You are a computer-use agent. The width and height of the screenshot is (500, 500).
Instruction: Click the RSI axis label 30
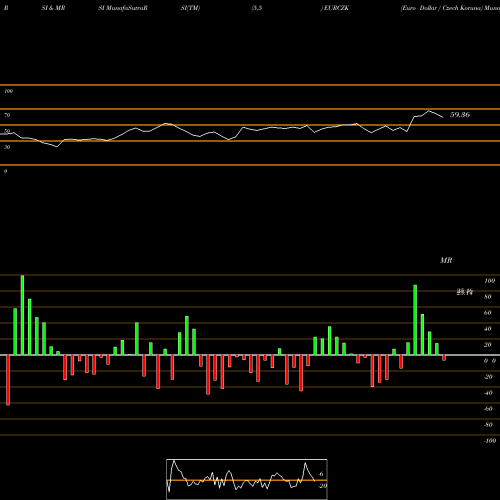(x=7, y=147)
